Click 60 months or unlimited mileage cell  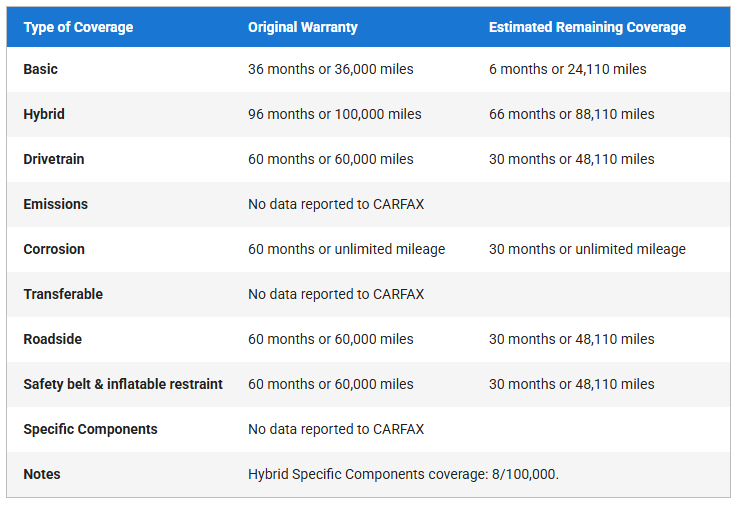click(346, 249)
